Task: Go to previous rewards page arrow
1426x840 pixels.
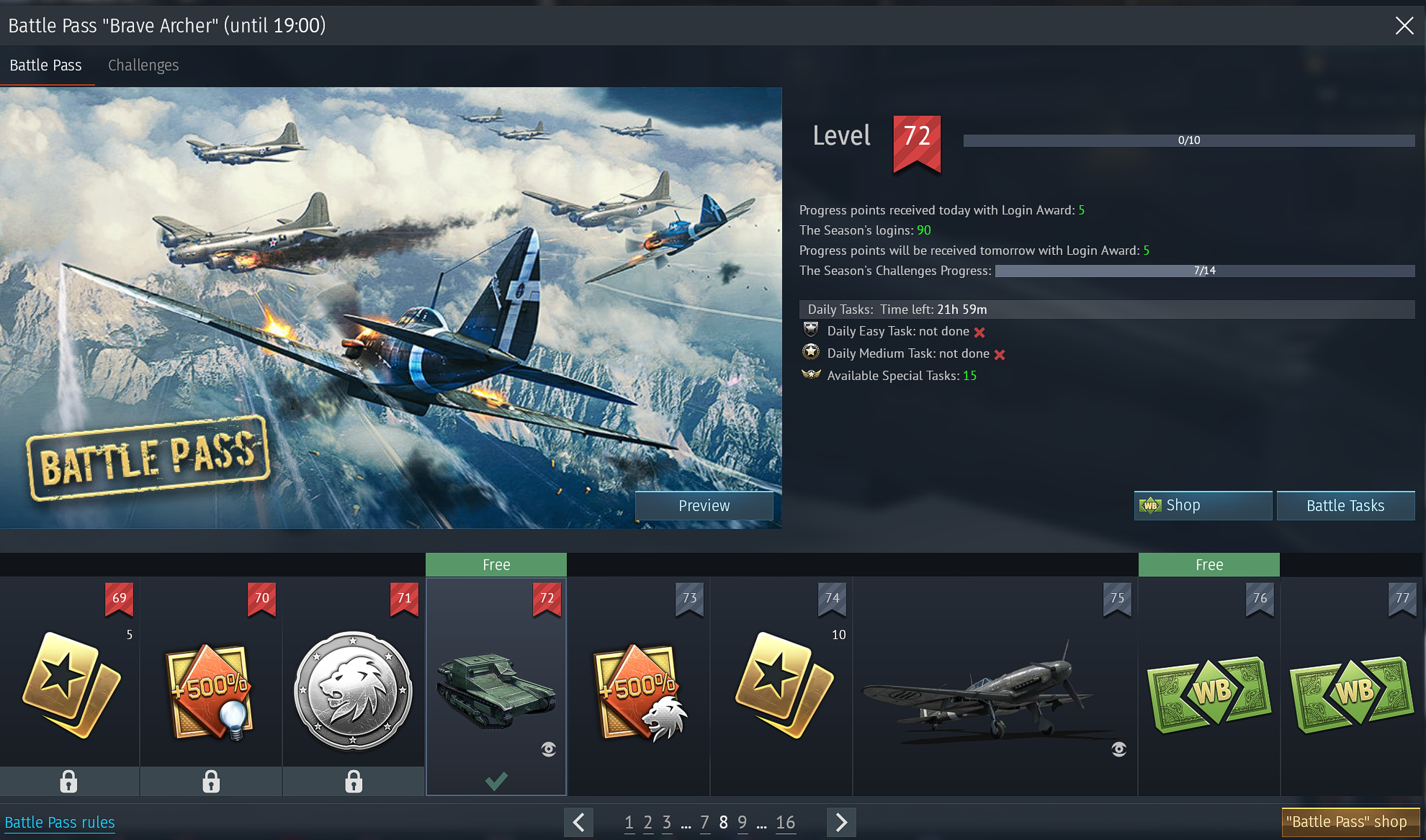Action: coord(579,822)
